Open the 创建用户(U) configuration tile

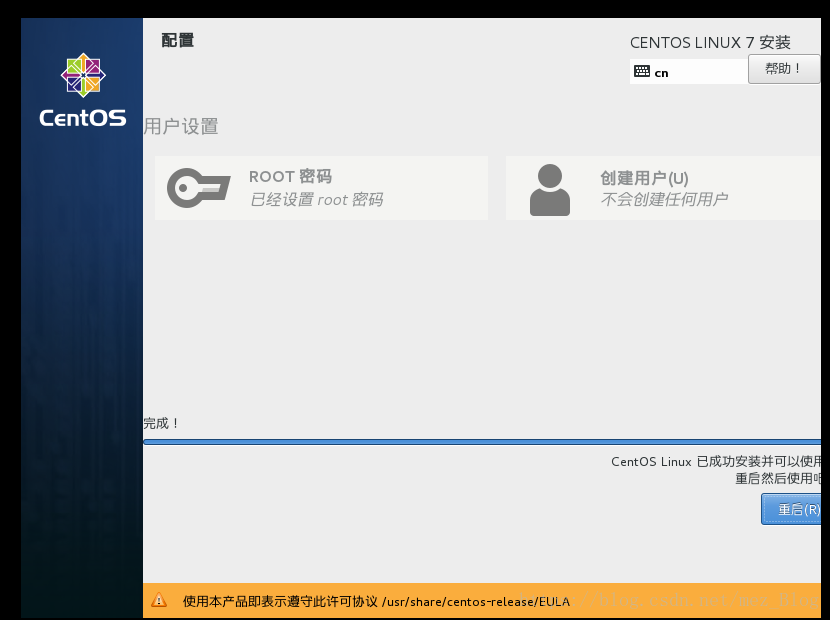pyautogui.click(x=670, y=188)
